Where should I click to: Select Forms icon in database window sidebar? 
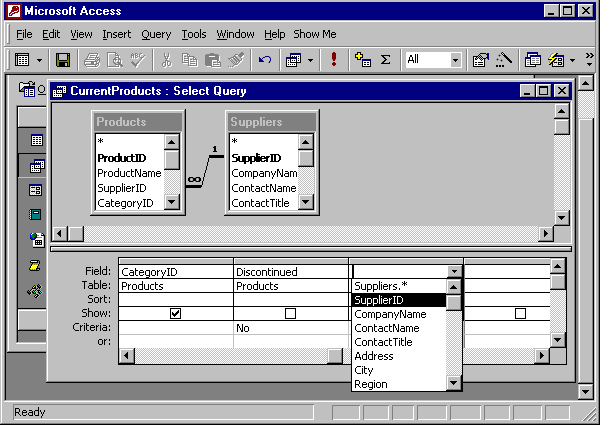[x=36, y=191]
